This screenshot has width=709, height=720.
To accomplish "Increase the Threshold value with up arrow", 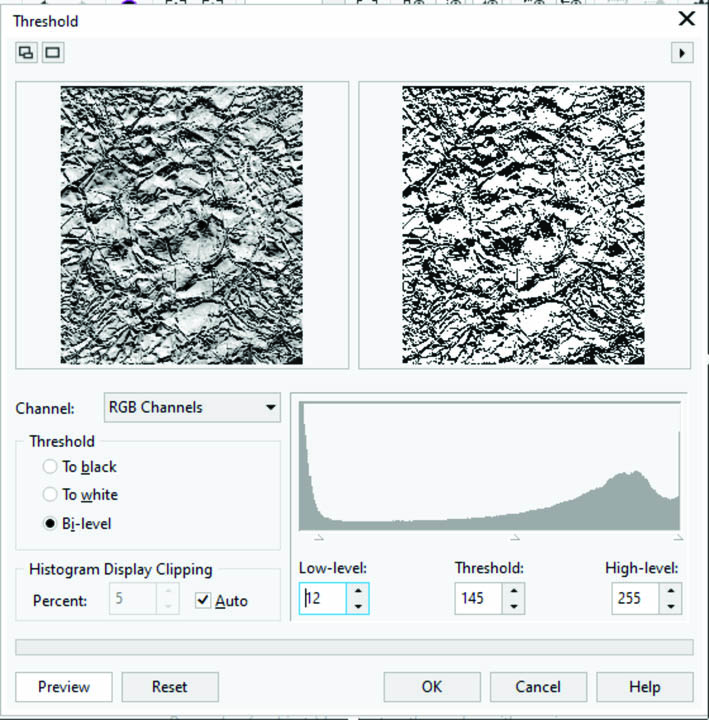I will pos(514,591).
